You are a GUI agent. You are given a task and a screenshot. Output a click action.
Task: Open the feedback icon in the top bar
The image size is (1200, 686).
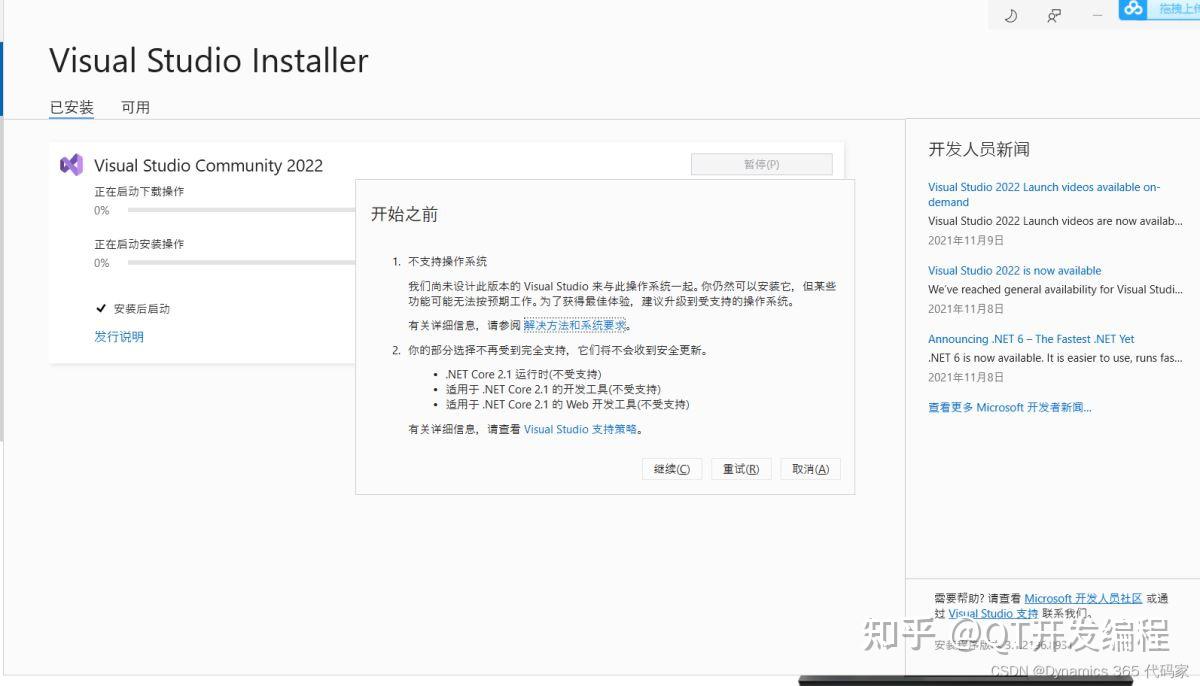(x=1053, y=15)
